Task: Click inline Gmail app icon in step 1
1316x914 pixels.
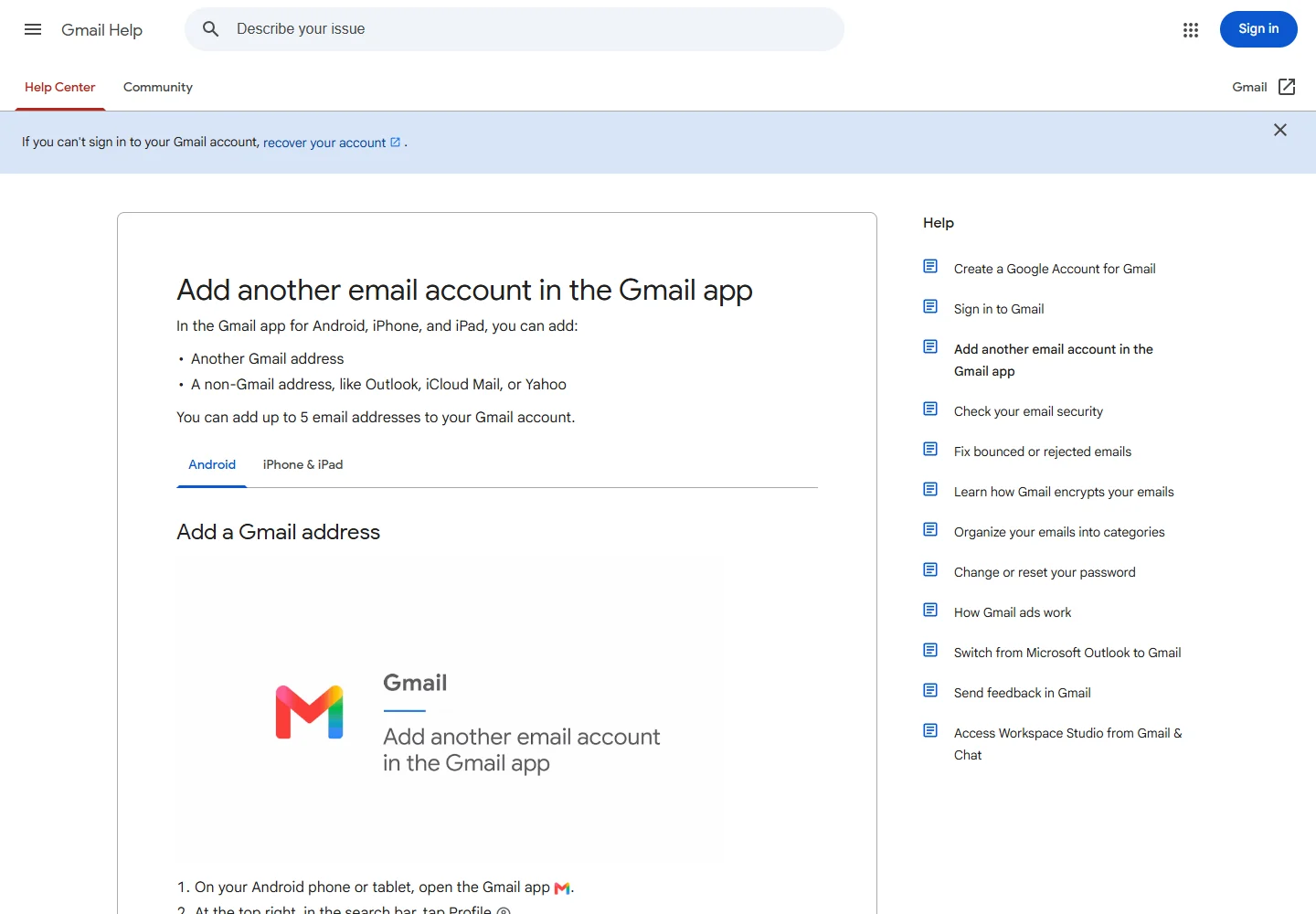Action: [x=562, y=888]
